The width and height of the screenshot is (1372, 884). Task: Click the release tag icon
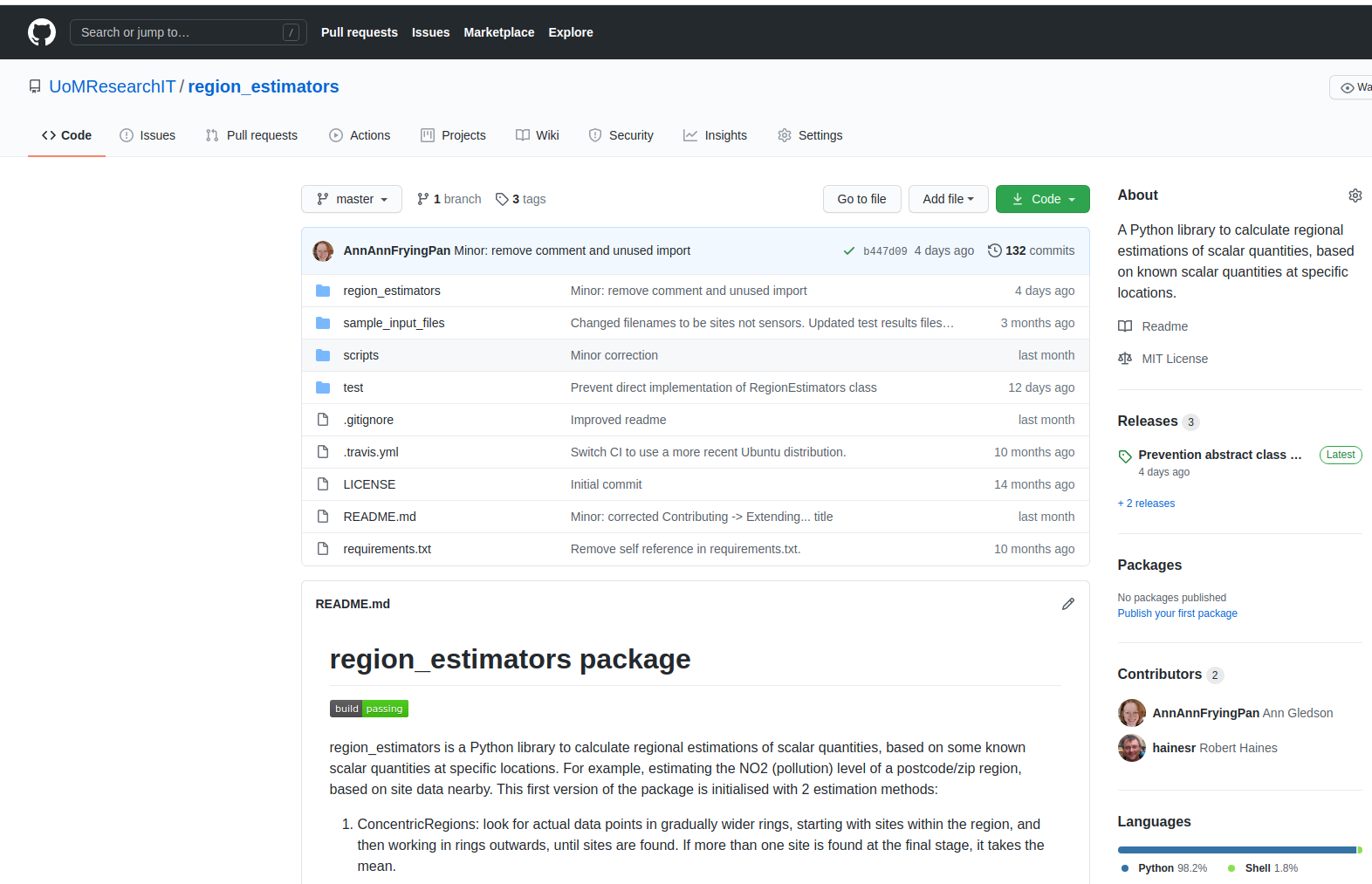1125,456
